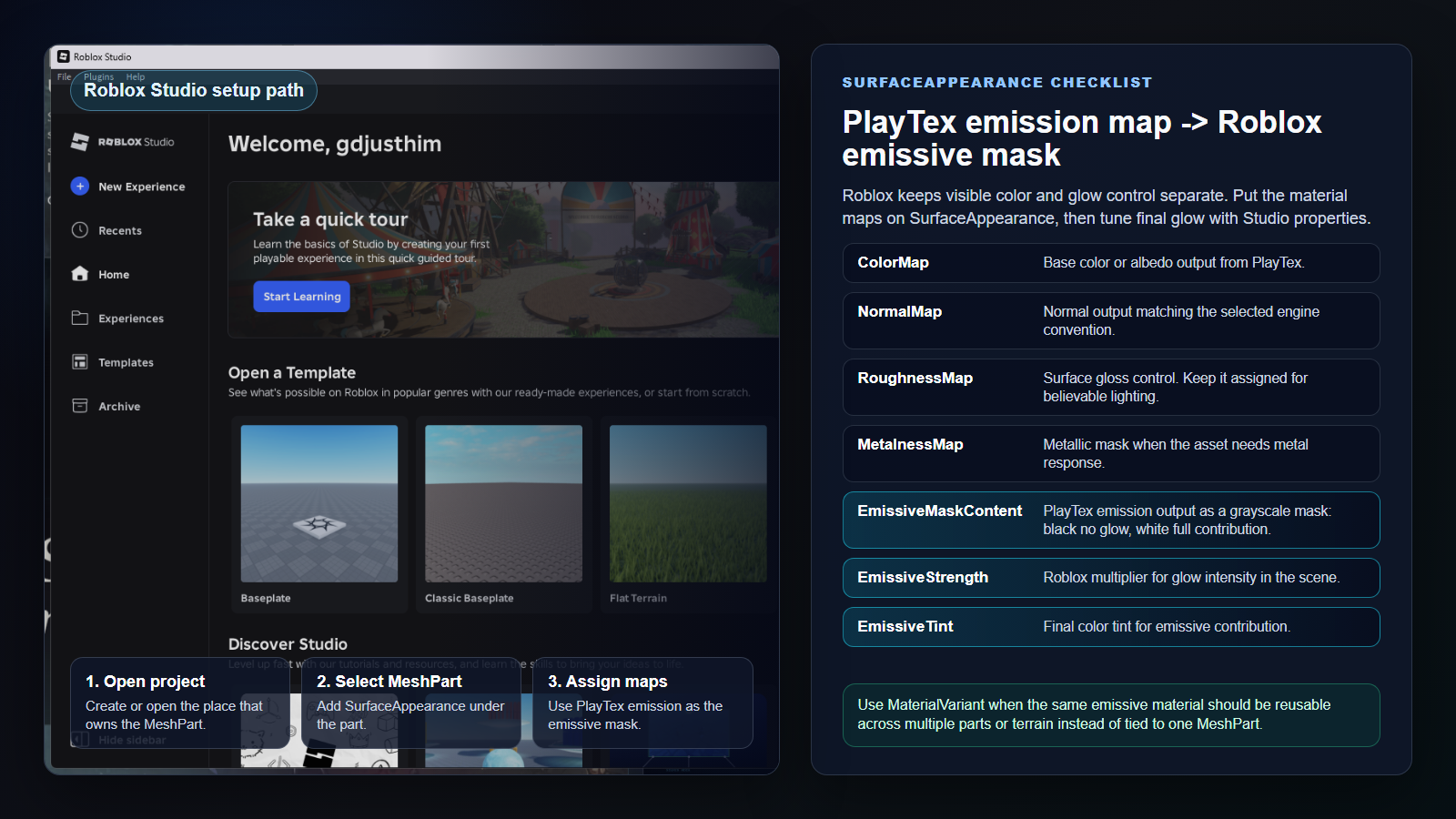Screen dimensions: 1456x819
Task: Go to Home in the sidebar
Action: point(100,274)
